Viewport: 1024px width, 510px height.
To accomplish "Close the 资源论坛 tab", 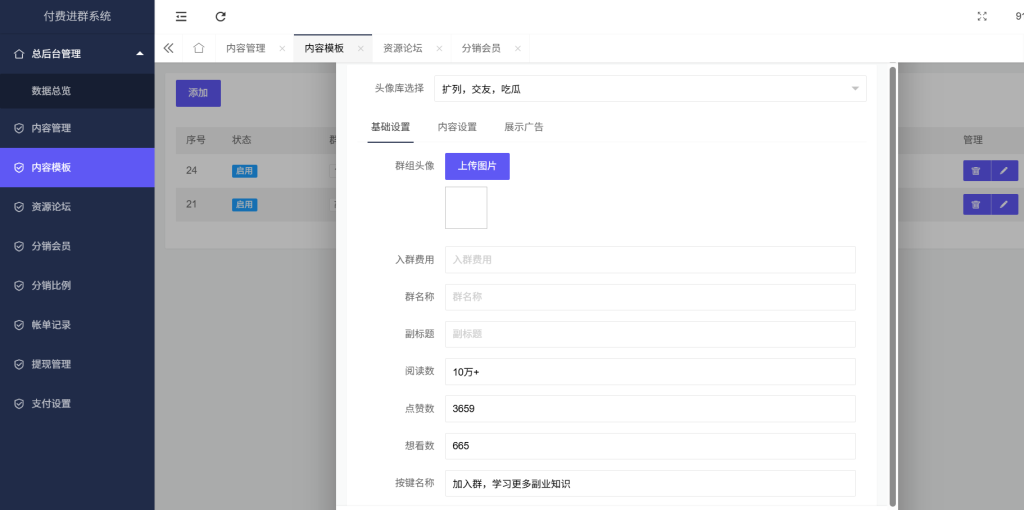I will click(x=439, y=48).
